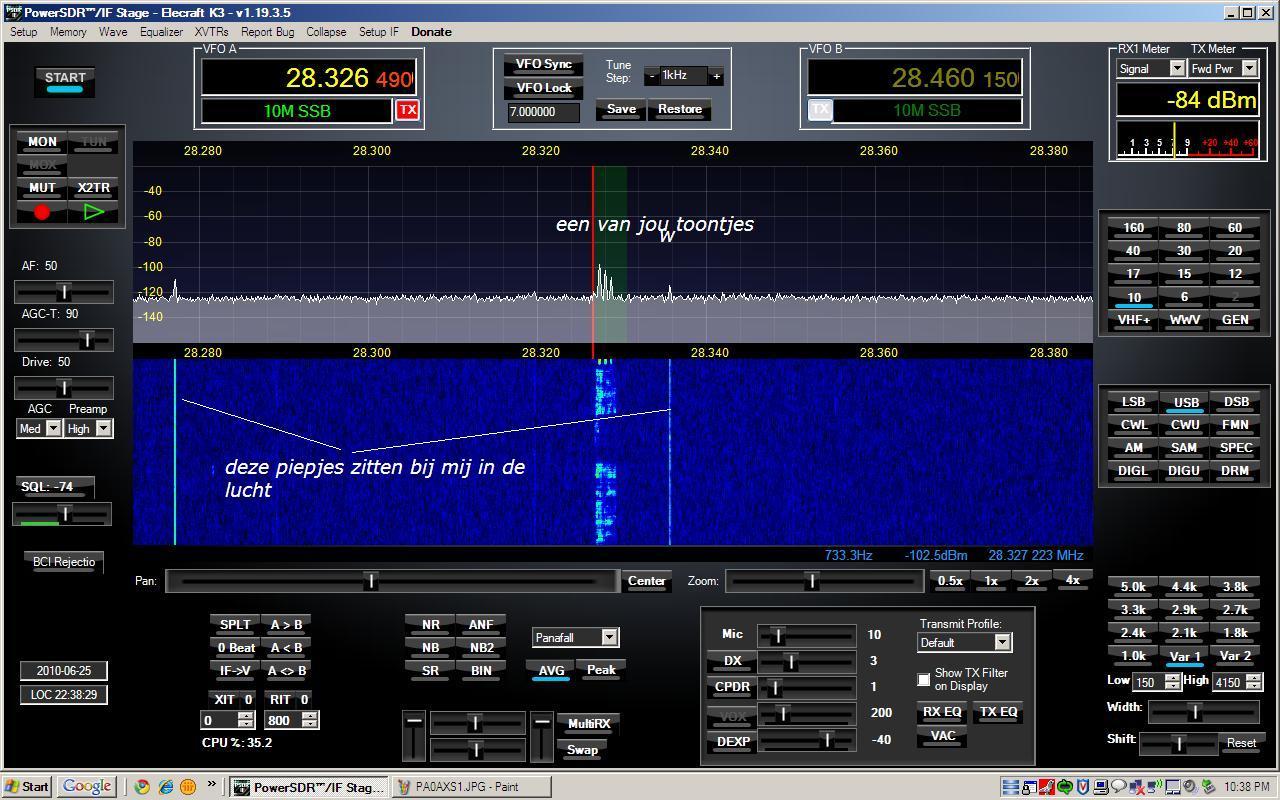Click the 7.000000 saved frequency field
The height and width of the screenshot is (800, 1280).
pyautogui.click(x=543, y=112)
